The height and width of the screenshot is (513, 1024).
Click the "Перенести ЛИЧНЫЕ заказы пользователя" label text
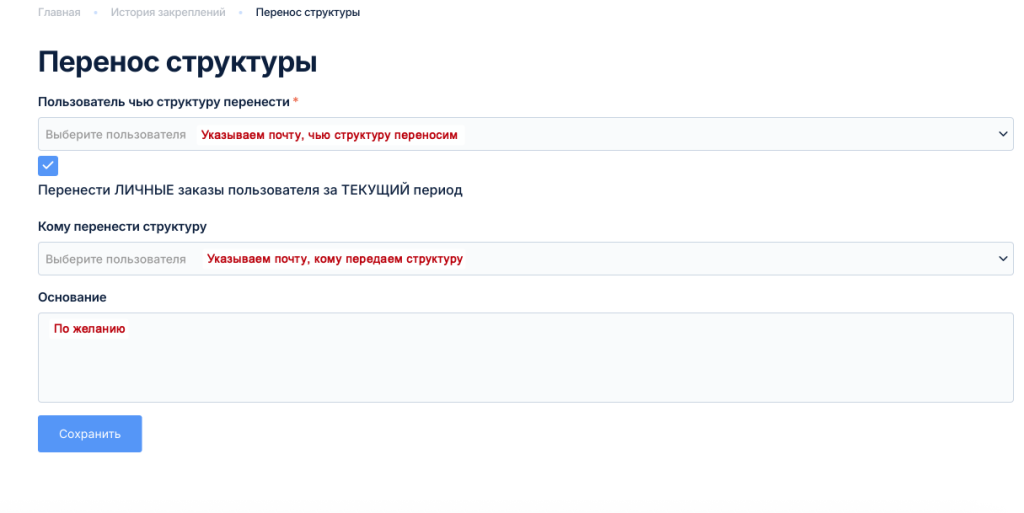tap(250, 189)
